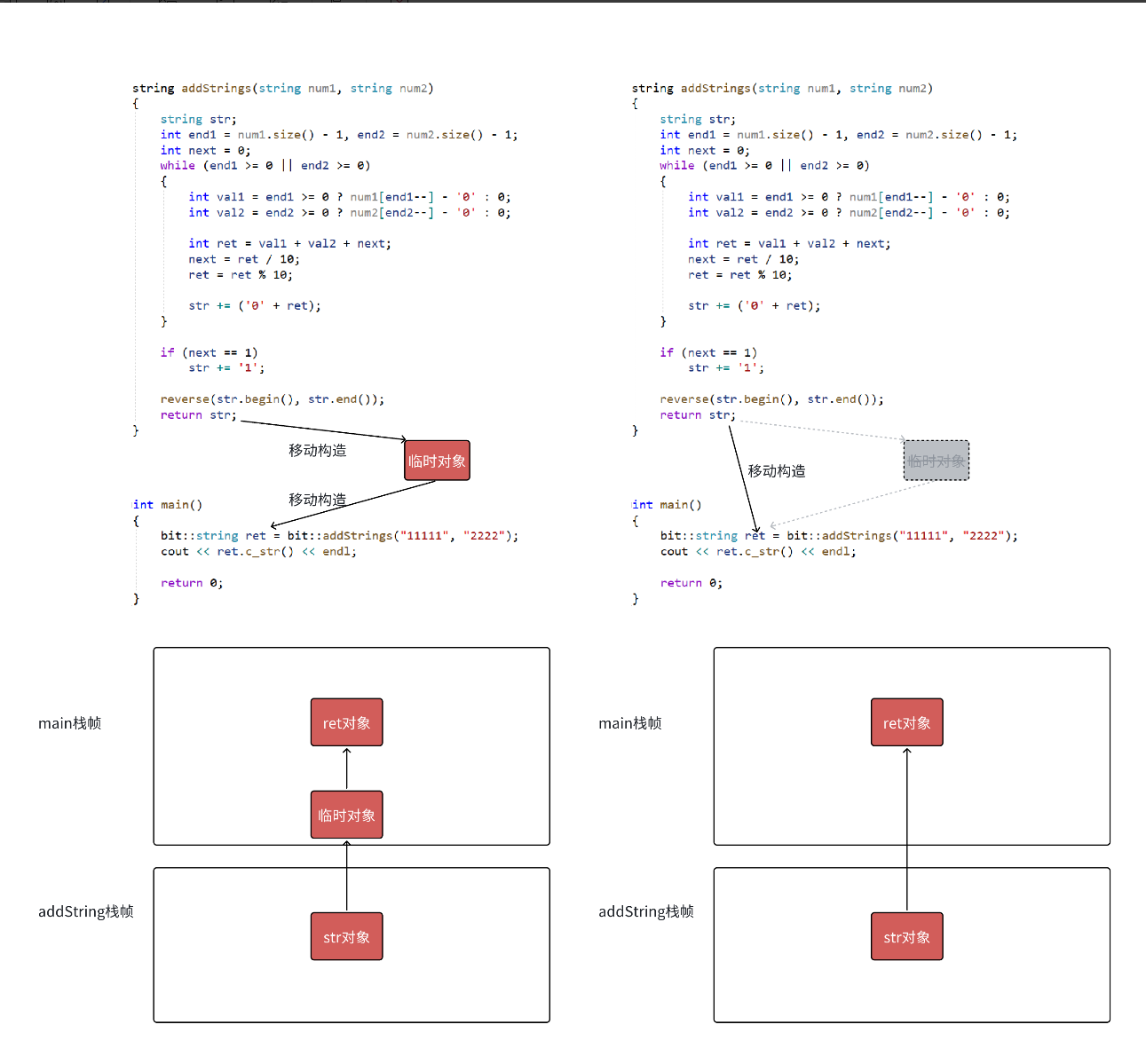Click "str += ('0' + ret);" in the right code

click(x=755, y=305)
